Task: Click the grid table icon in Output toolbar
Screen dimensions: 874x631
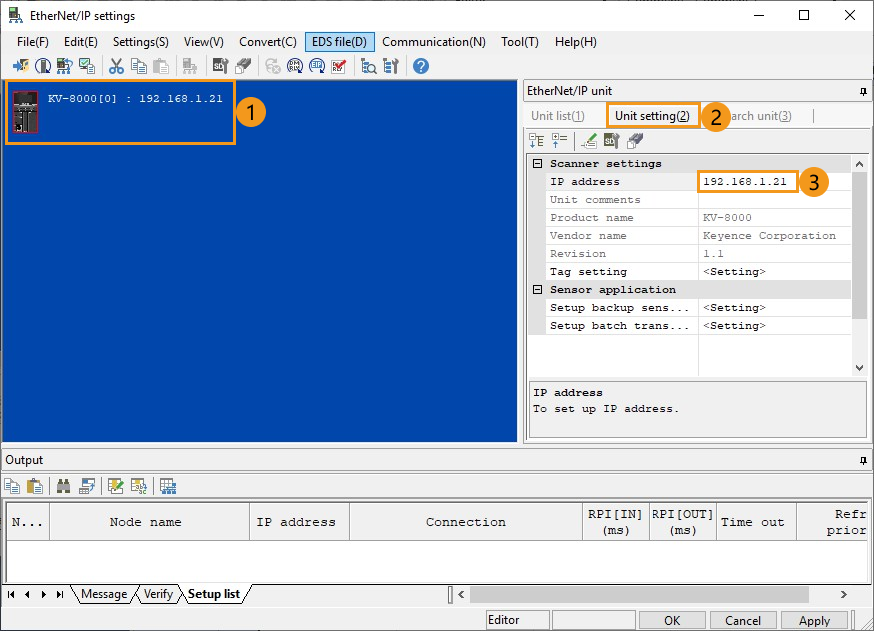Action: 168,487
